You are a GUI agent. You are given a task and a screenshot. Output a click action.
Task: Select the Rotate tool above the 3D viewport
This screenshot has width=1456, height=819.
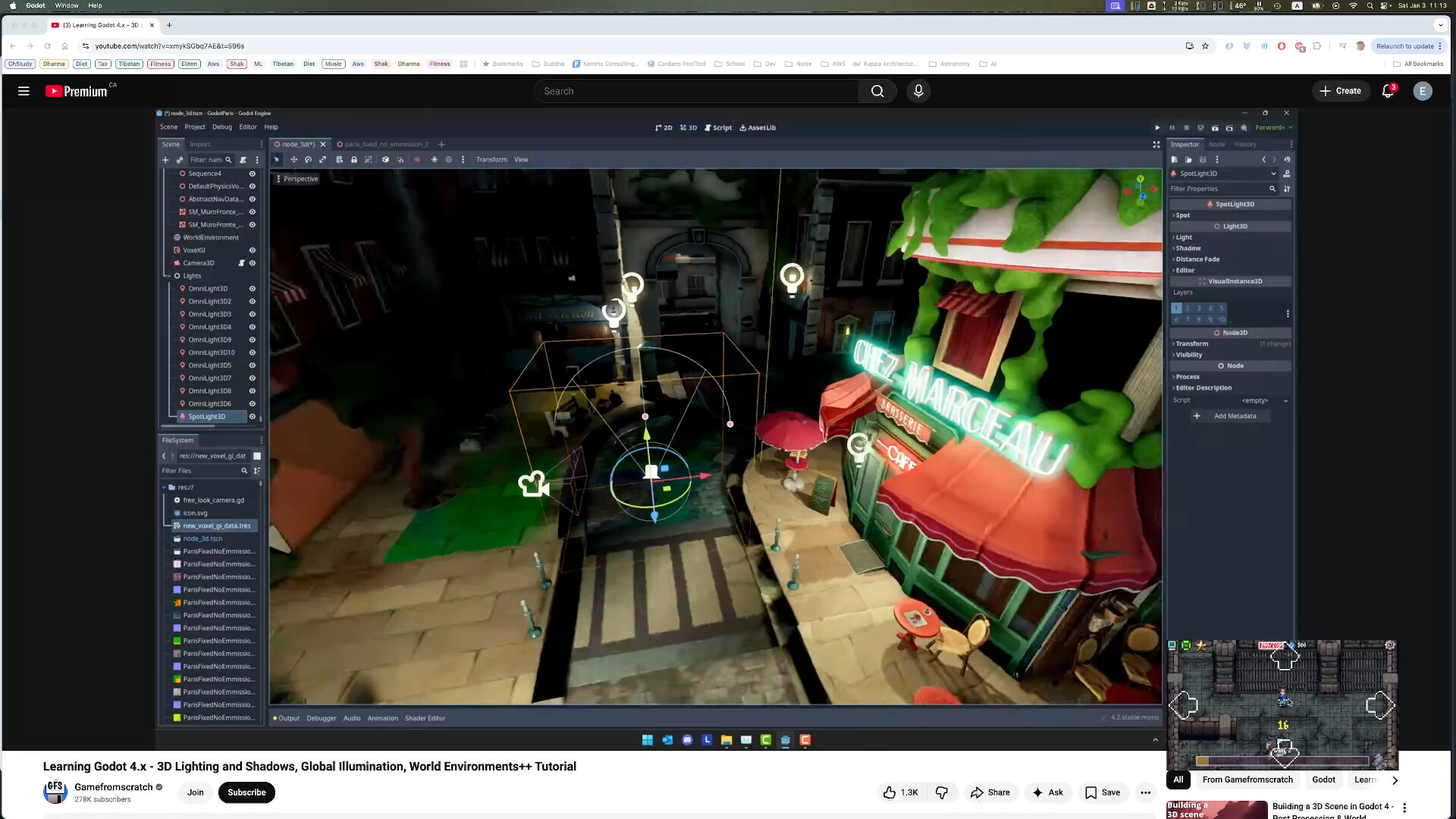[x=309, y=160]
